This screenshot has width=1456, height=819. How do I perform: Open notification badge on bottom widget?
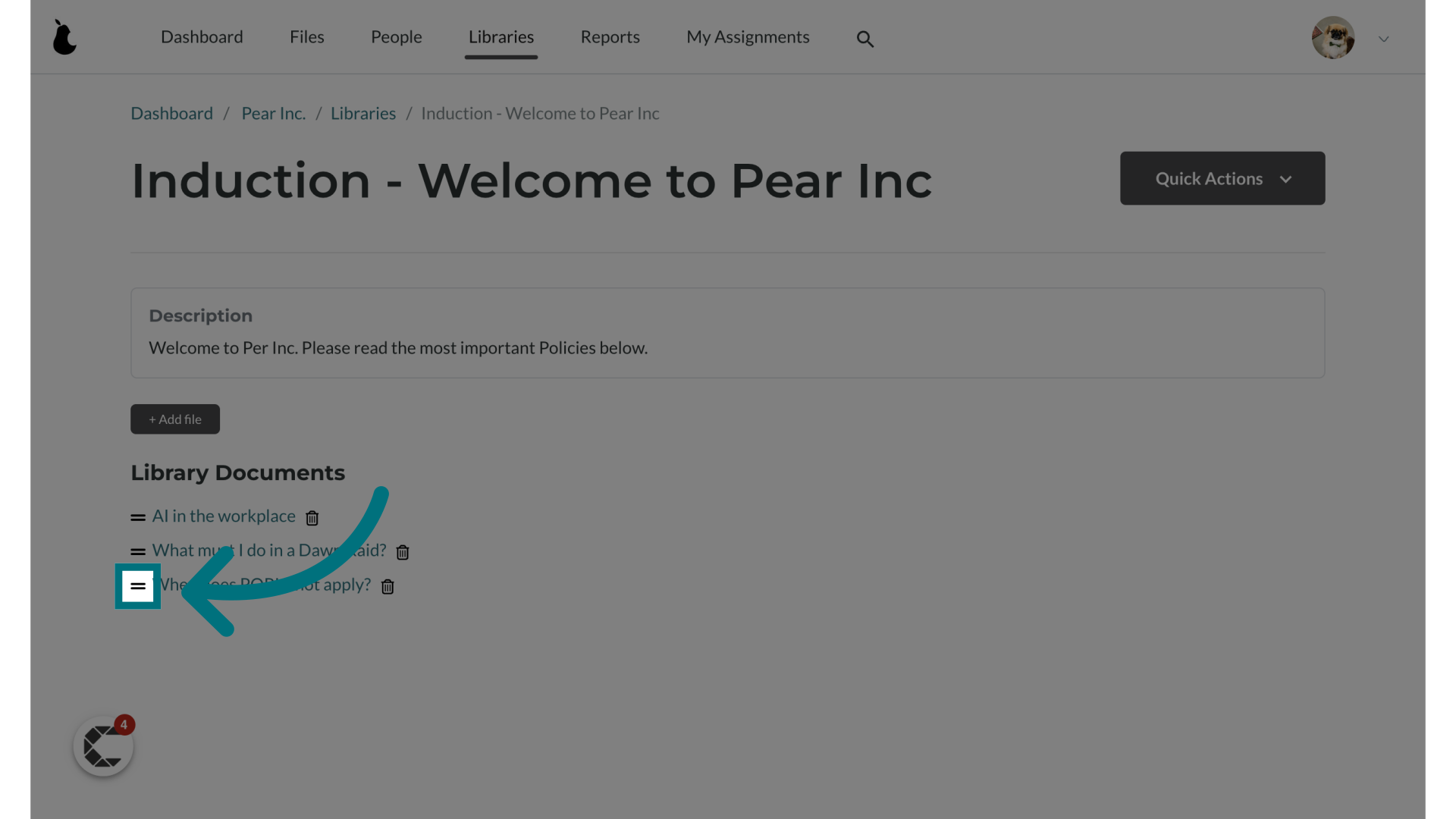click(x=123, y=724)
